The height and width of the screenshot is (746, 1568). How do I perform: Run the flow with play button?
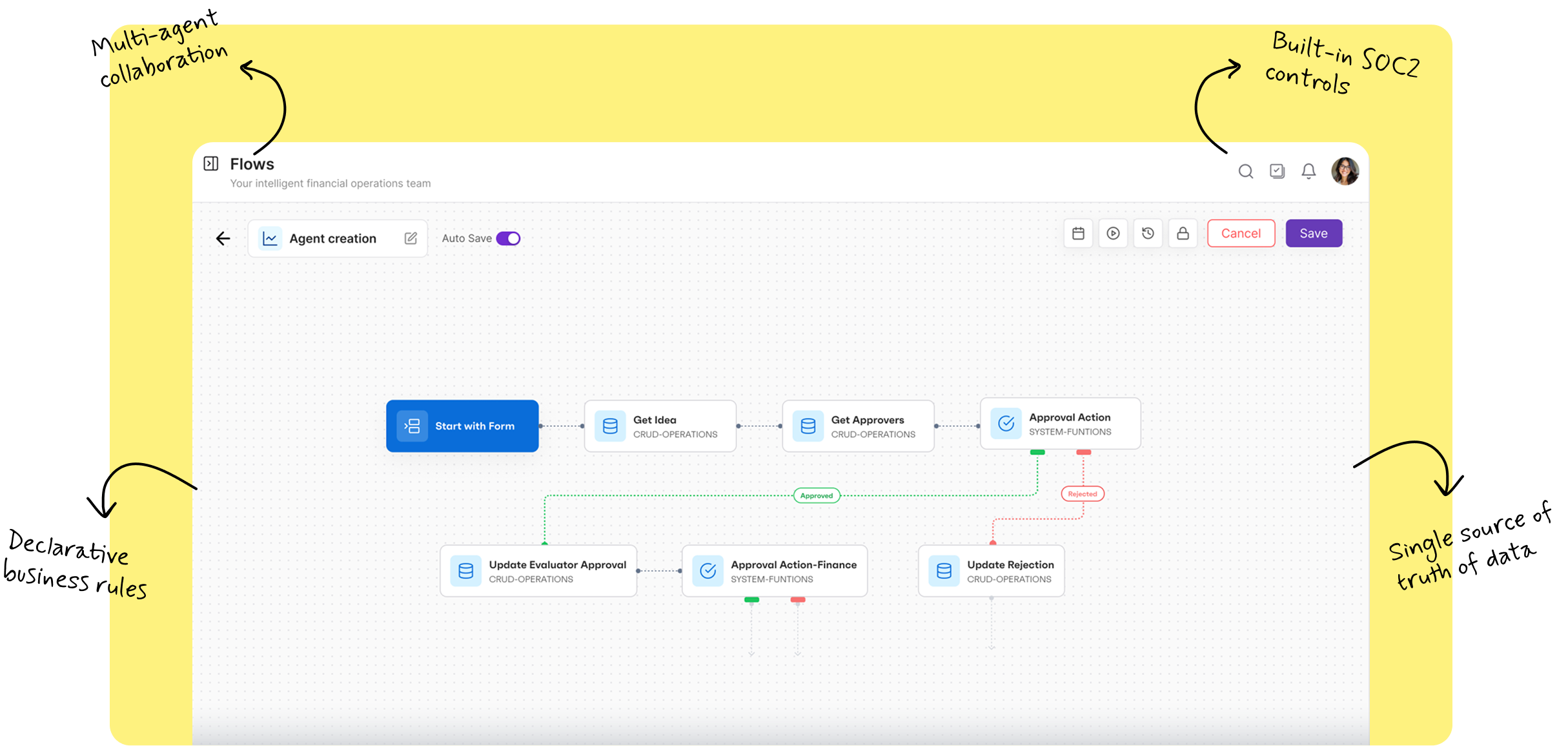coord(1113,233)
